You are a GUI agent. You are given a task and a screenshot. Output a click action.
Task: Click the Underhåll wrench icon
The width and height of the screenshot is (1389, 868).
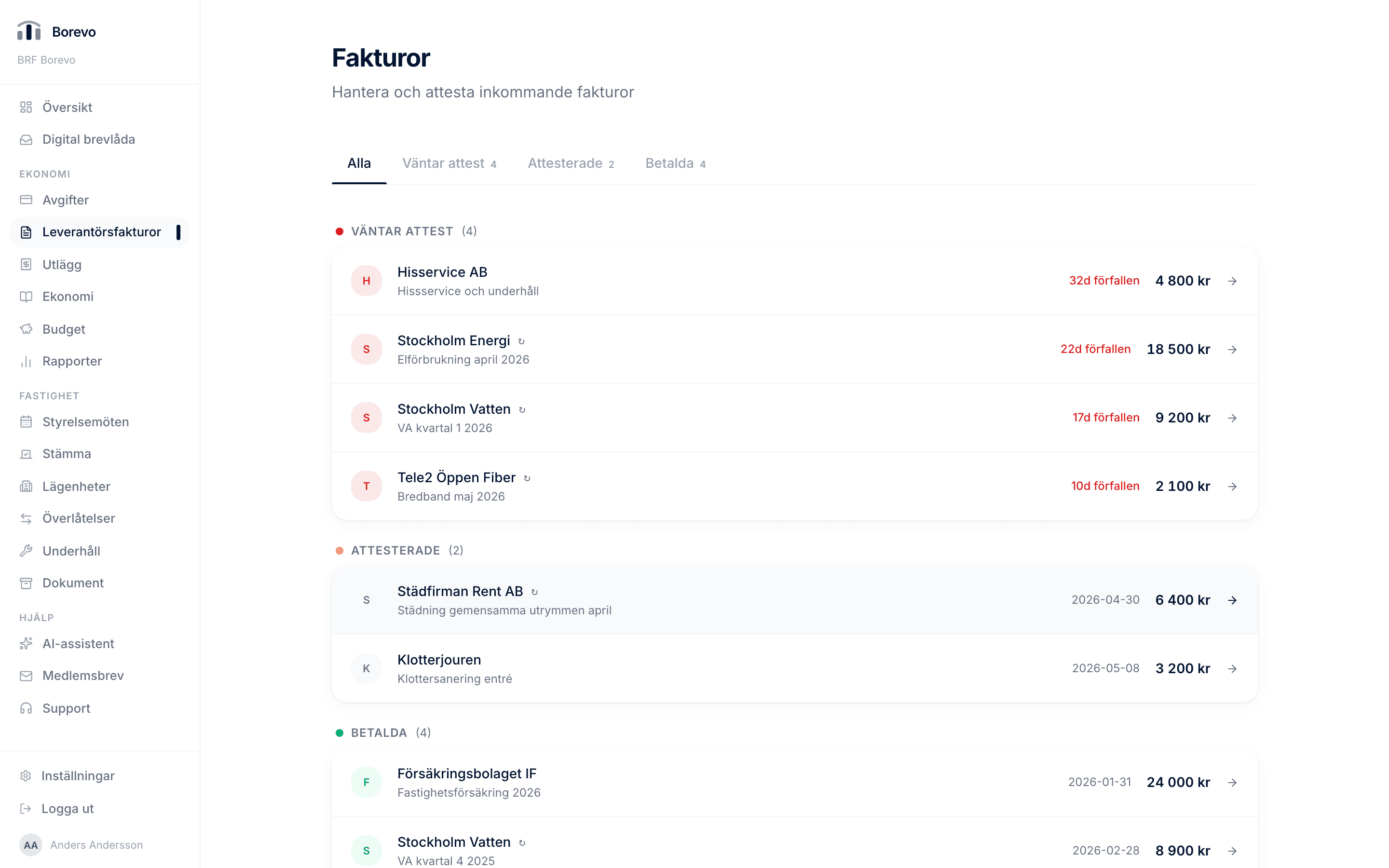(26, 551)
